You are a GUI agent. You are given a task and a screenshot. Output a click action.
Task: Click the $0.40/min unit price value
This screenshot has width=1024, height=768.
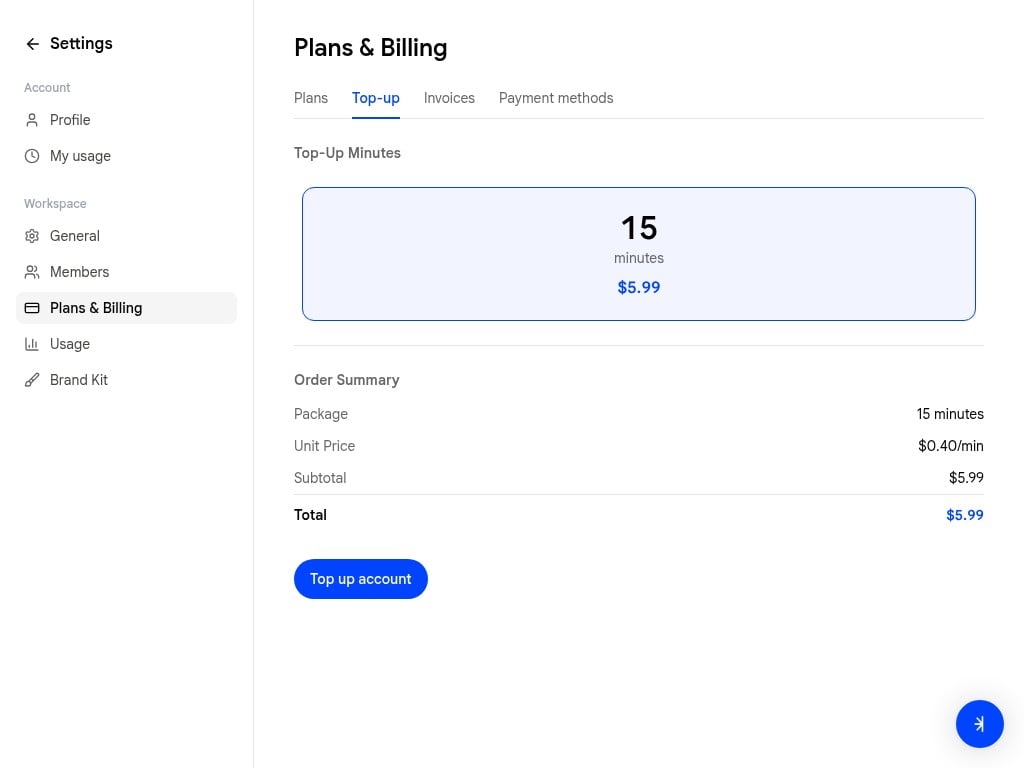tap(950, 446)
